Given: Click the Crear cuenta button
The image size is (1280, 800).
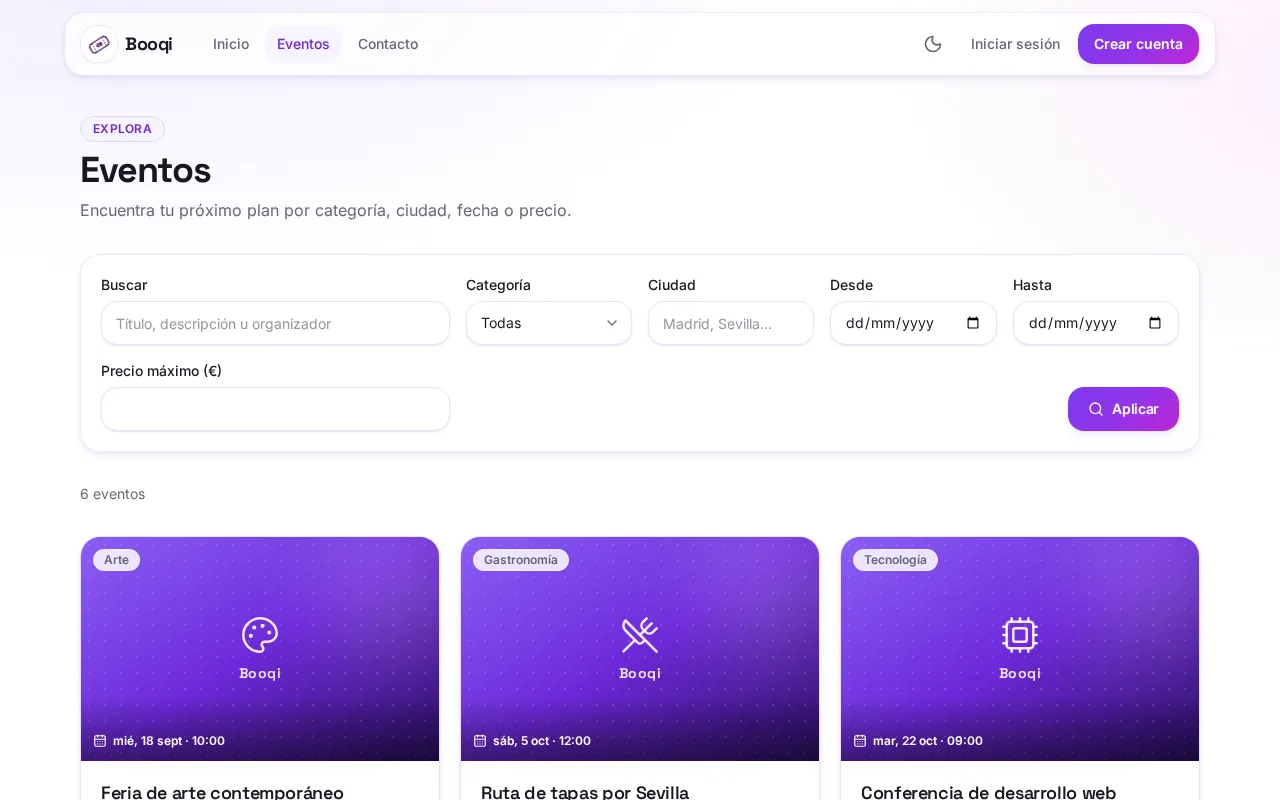Looking at the screenshot, I should coord(1138,44).
